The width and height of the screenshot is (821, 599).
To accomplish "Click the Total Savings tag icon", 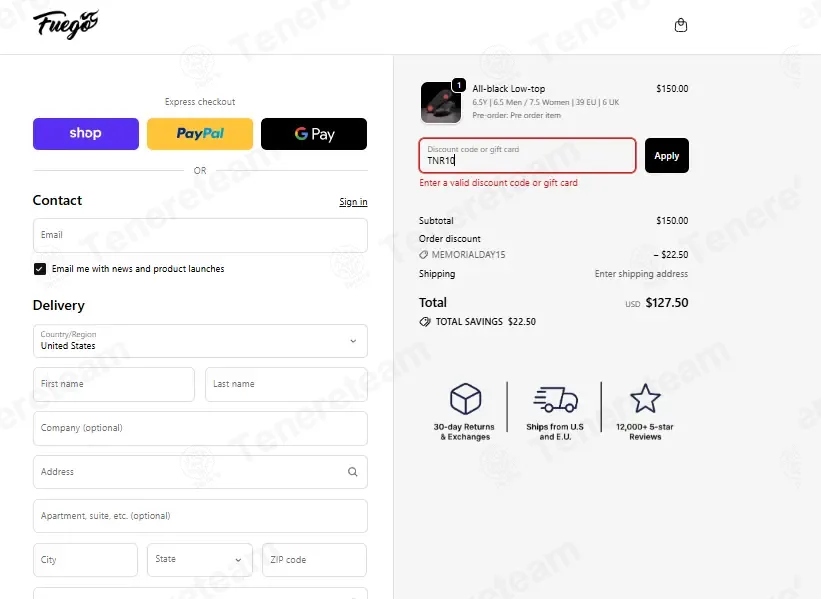I will pyautogui.click(x=425, y=321).
